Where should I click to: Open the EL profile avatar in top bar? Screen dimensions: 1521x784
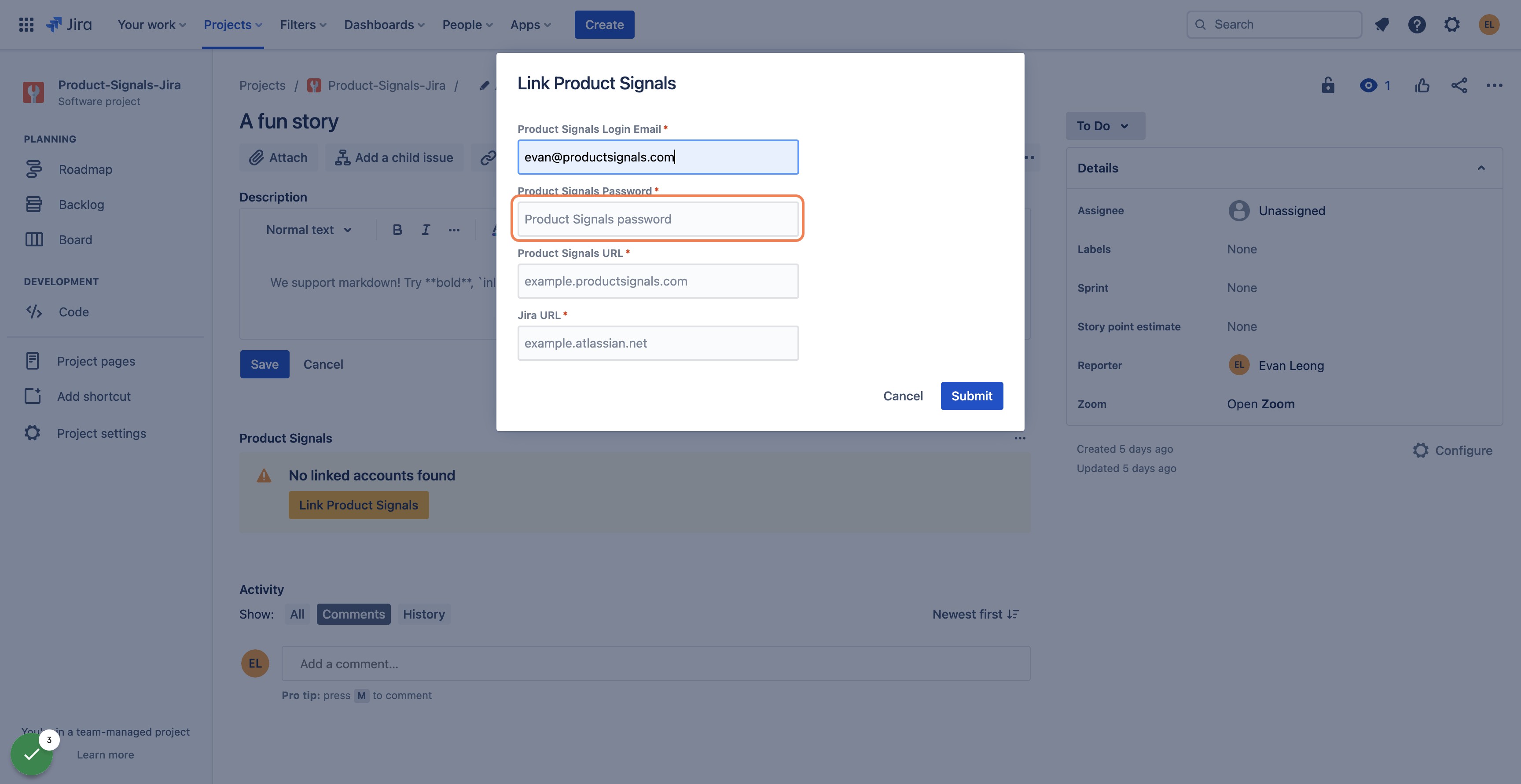pos(1489,25)
